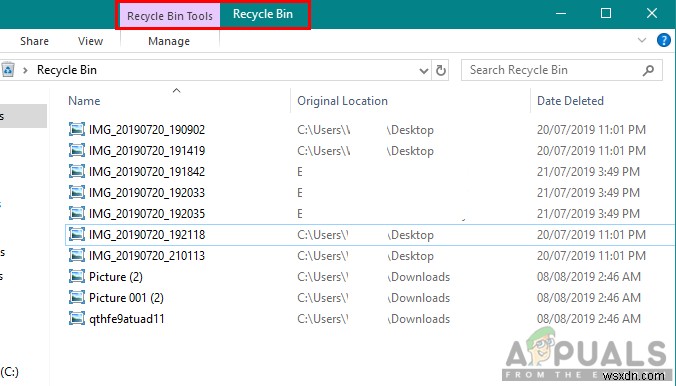Select file name IMG_20190720_191419
Image resolution: width=676 pixels, height=386 pixels.
pyautogui.click(x=147, y=151)
